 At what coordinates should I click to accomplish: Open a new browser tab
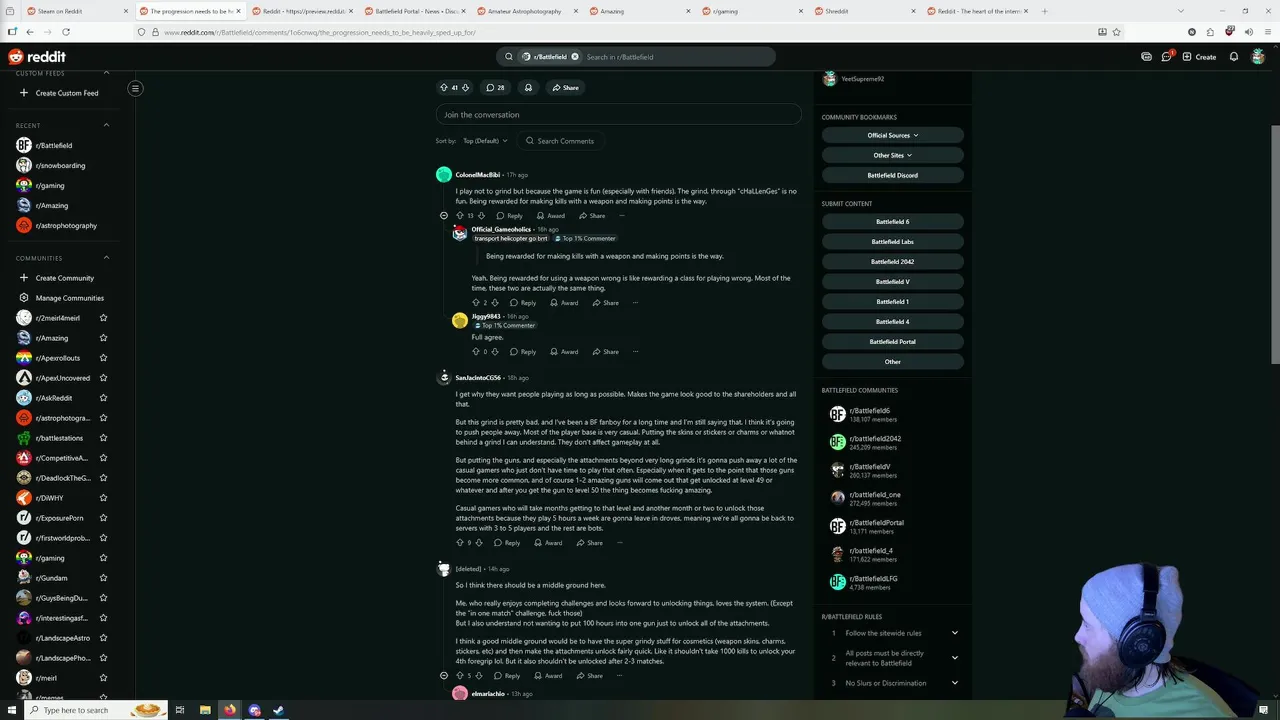[1044, 11]
